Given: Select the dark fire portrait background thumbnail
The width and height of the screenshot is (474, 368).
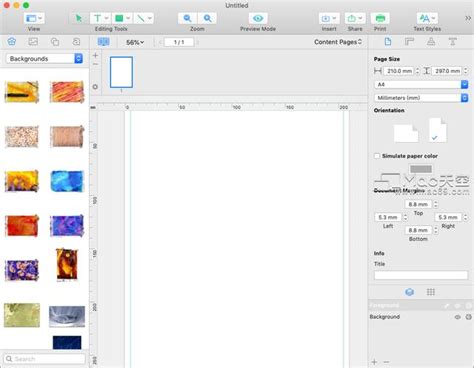Looking at the screenshot, I should (x=67, y=264).
